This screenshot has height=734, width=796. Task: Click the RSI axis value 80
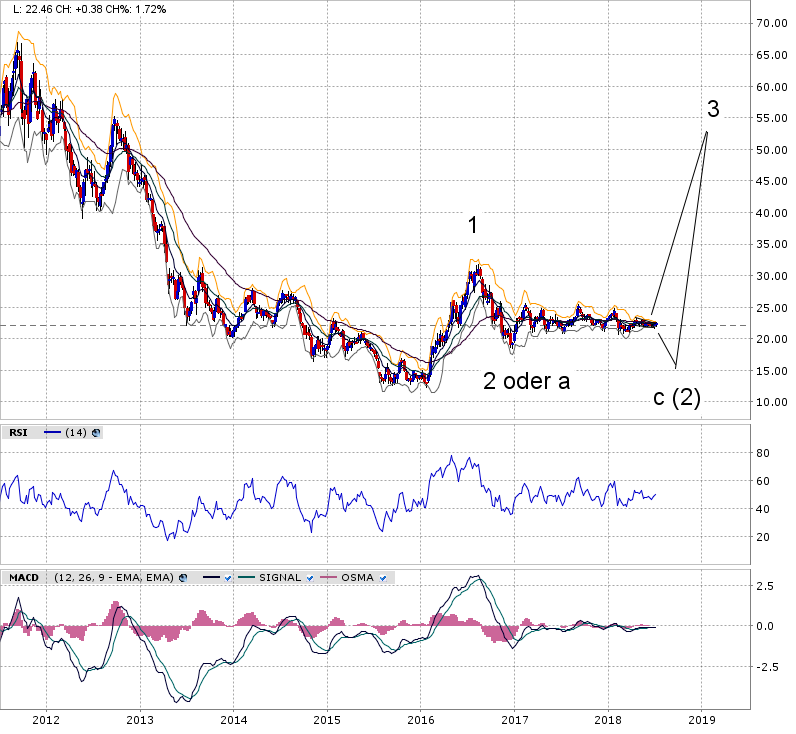[x=763, y=453]
